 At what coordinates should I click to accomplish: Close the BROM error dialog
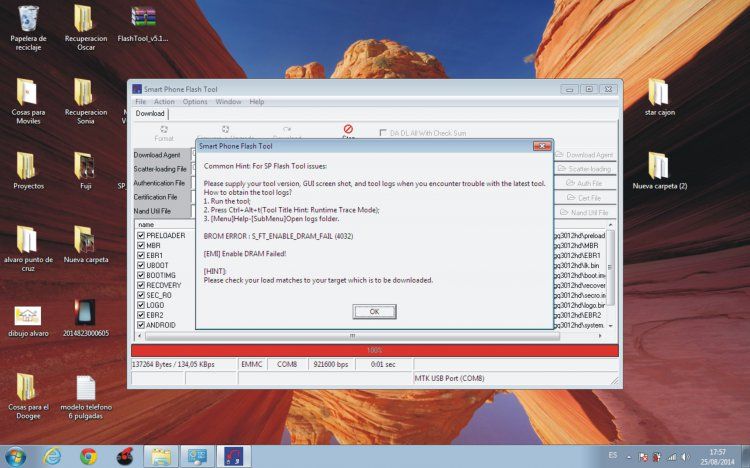tap(542, 146)
